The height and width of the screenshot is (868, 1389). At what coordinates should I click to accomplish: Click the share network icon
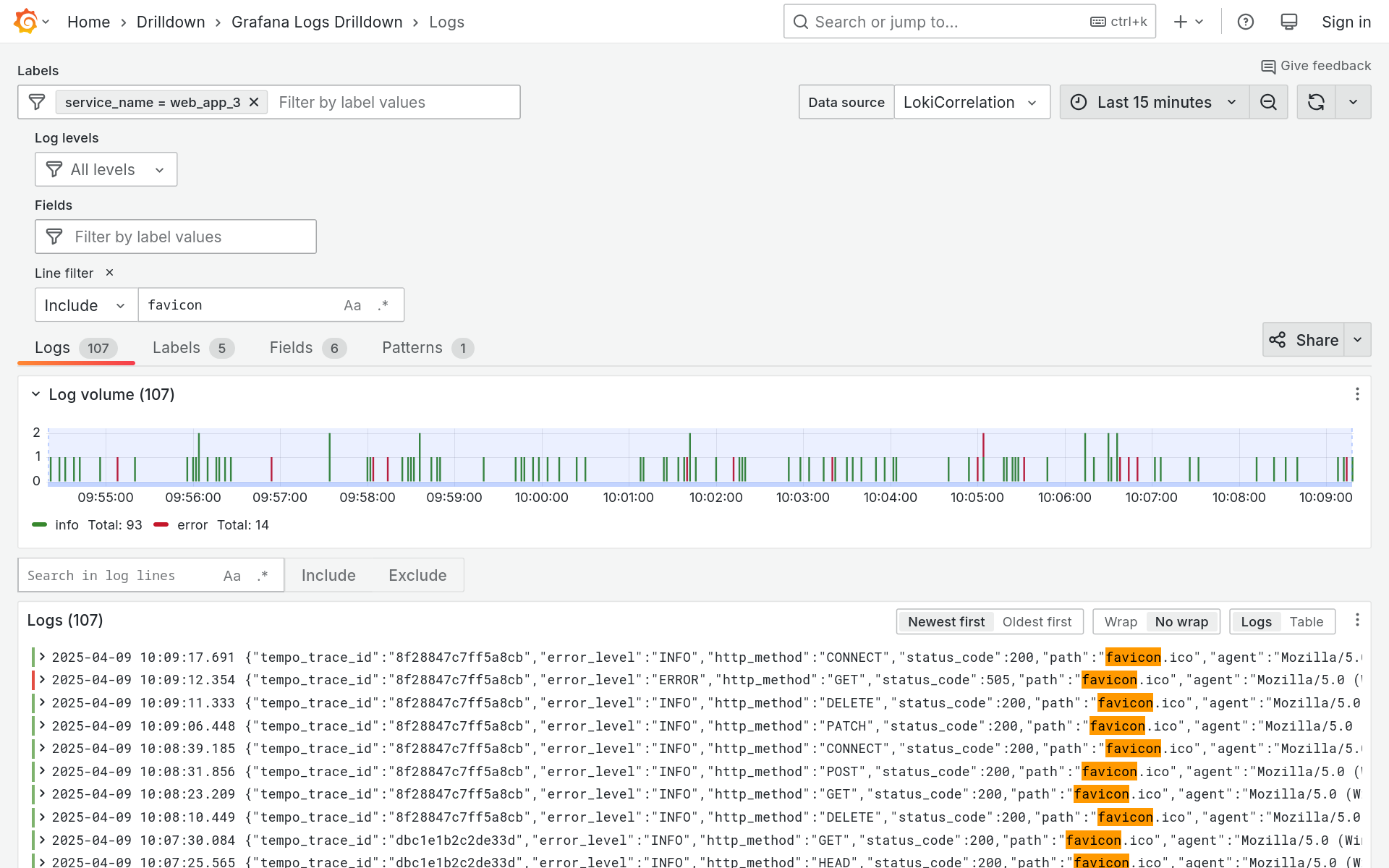(1277, 340)
